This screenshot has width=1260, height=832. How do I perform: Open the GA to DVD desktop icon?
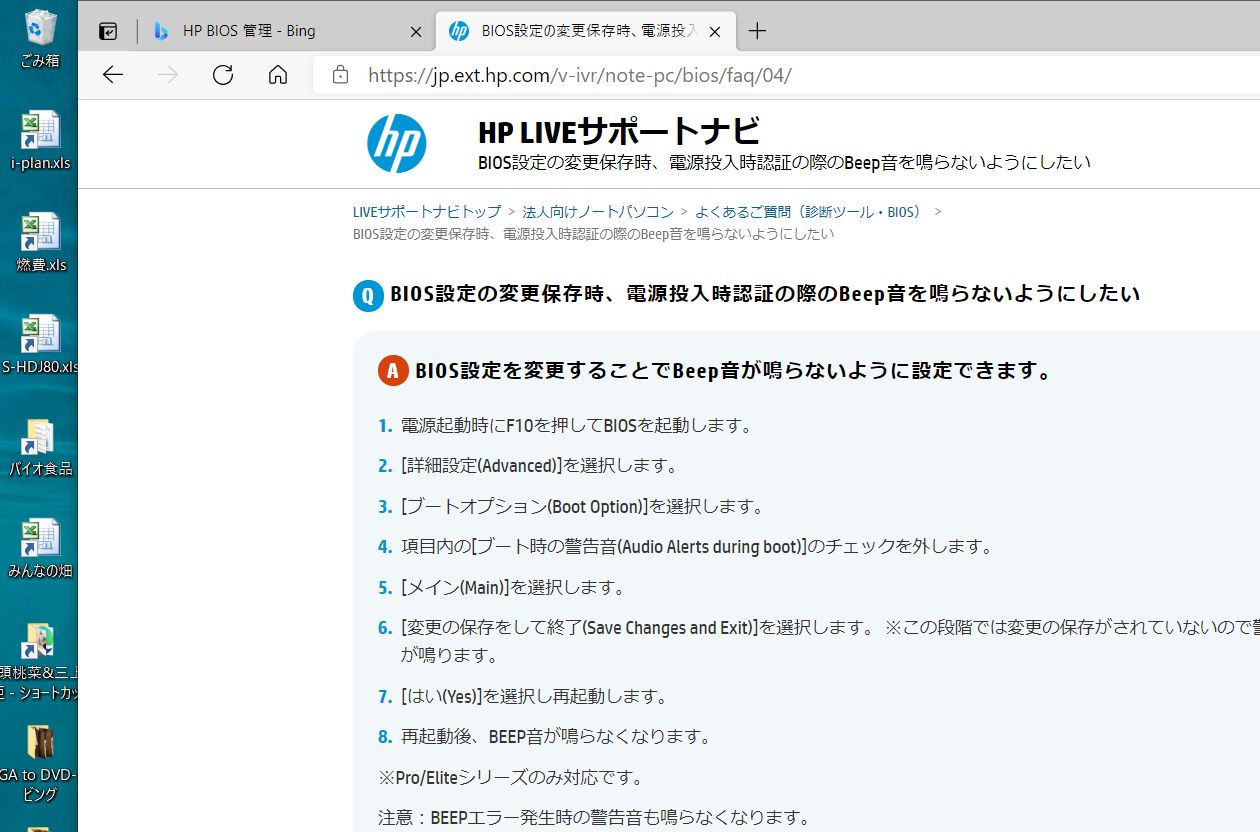tap(40, 764)
